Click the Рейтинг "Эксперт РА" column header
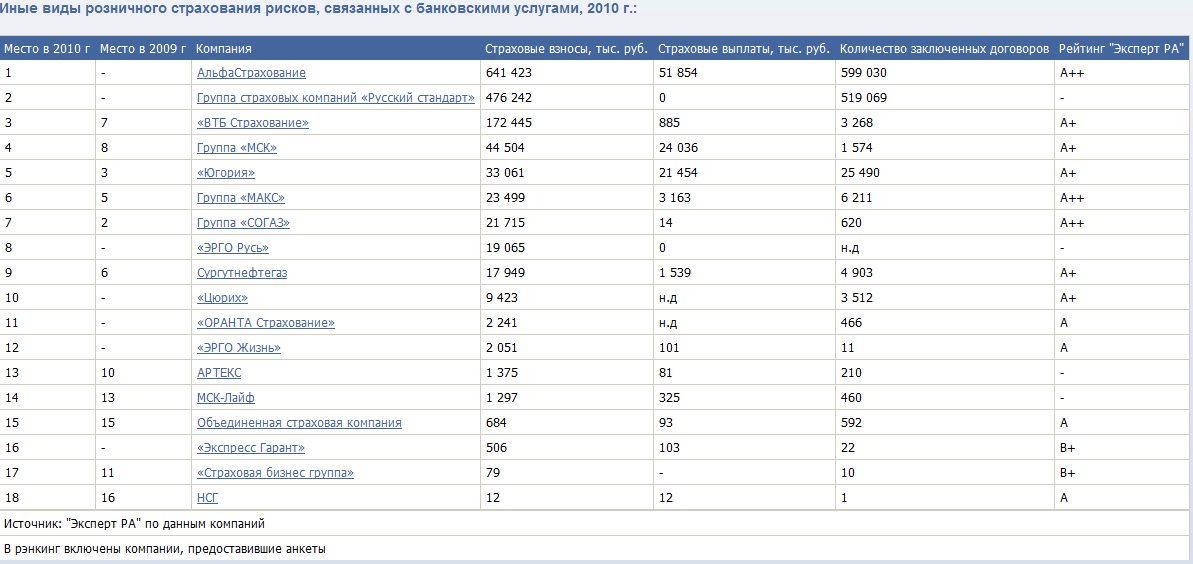 (x=1121, y=49)
